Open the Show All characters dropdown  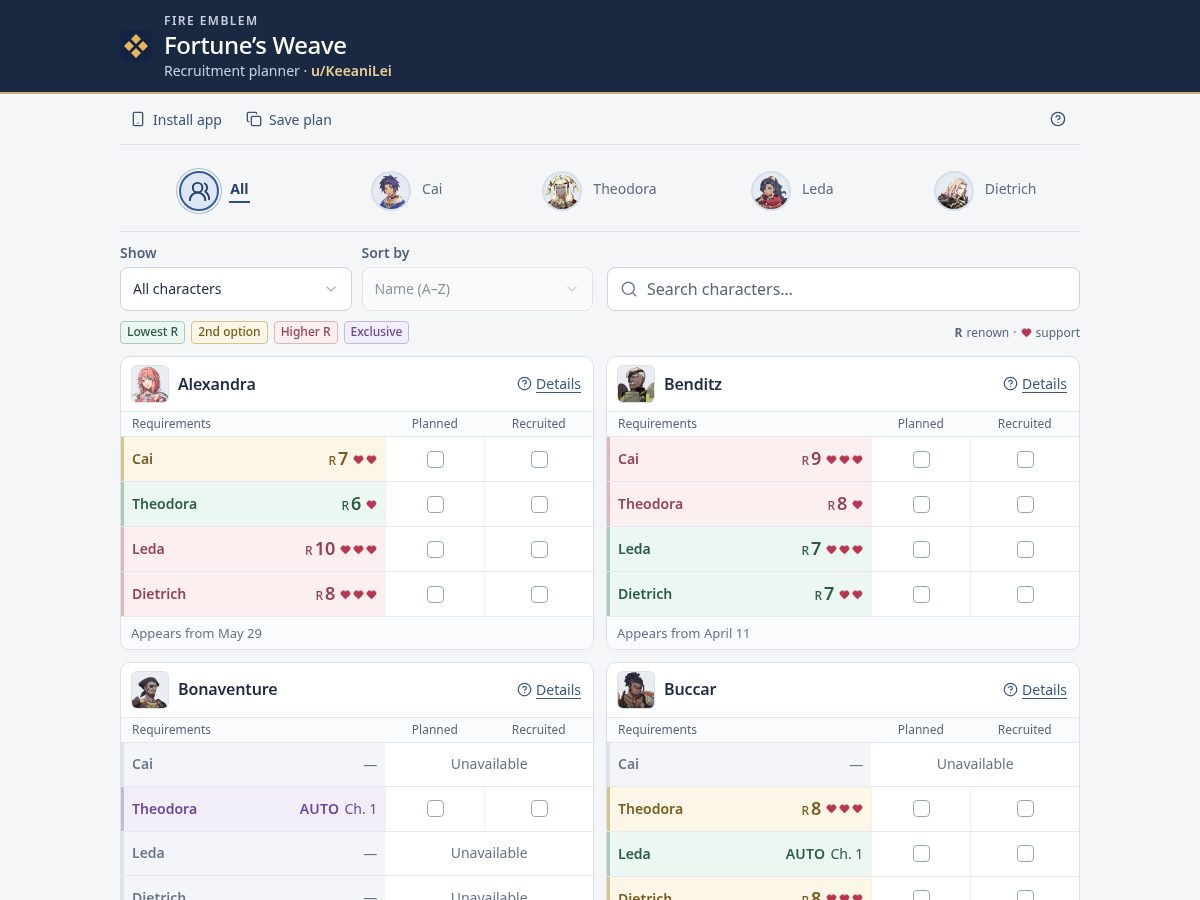click(236, 289)
